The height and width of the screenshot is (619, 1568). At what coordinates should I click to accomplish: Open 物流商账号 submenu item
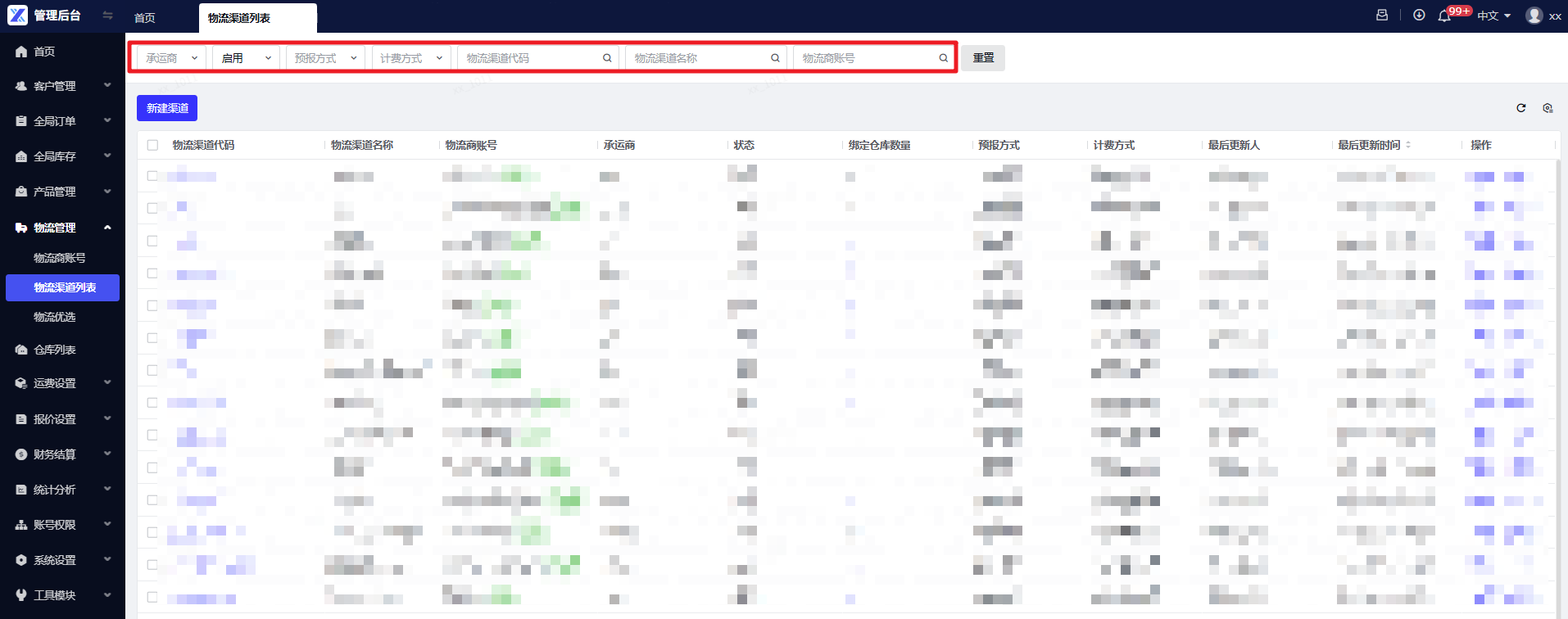(x=59, y=258)
